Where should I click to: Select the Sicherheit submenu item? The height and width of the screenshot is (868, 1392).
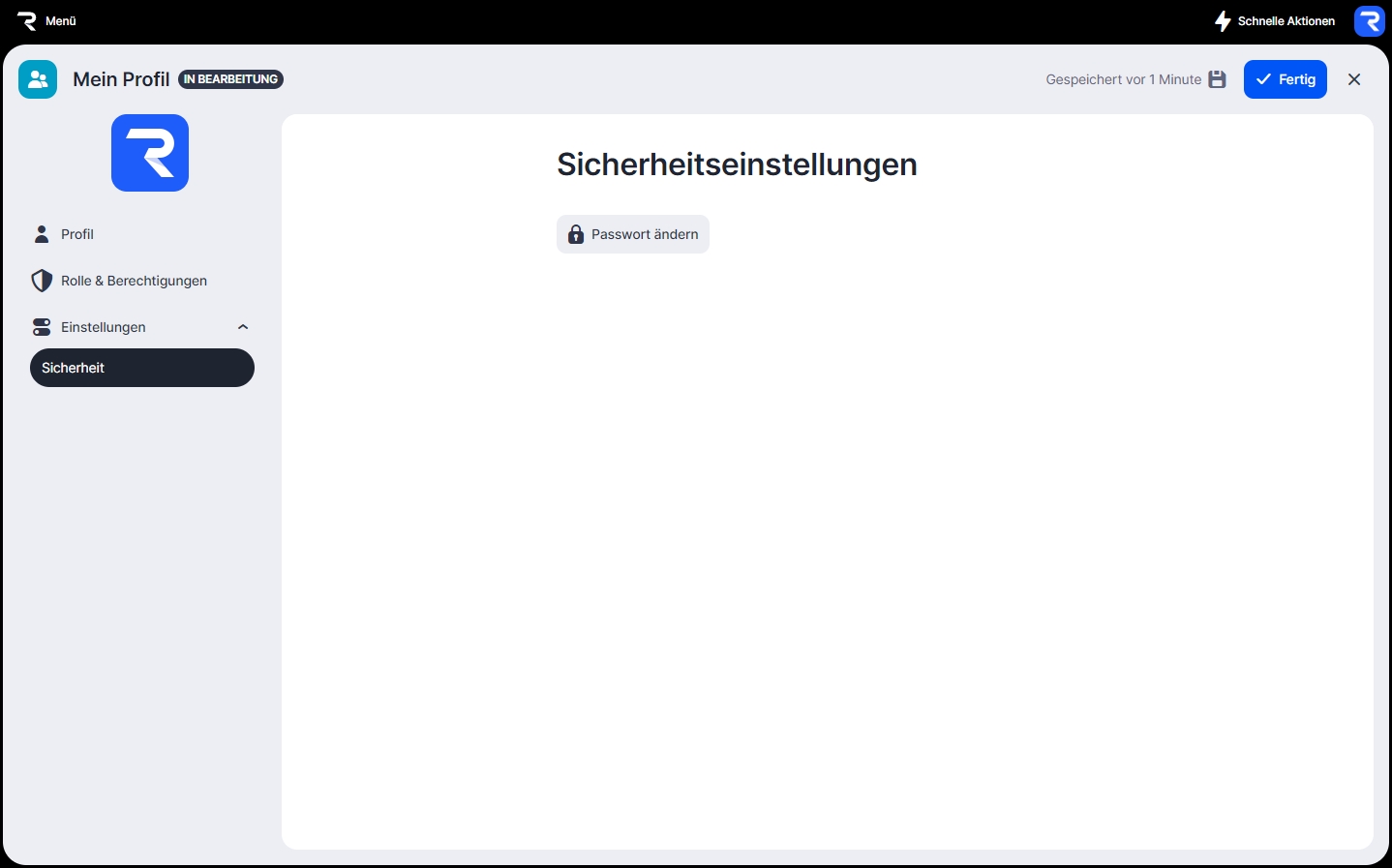pyautogui.click(x=141, y=368)
